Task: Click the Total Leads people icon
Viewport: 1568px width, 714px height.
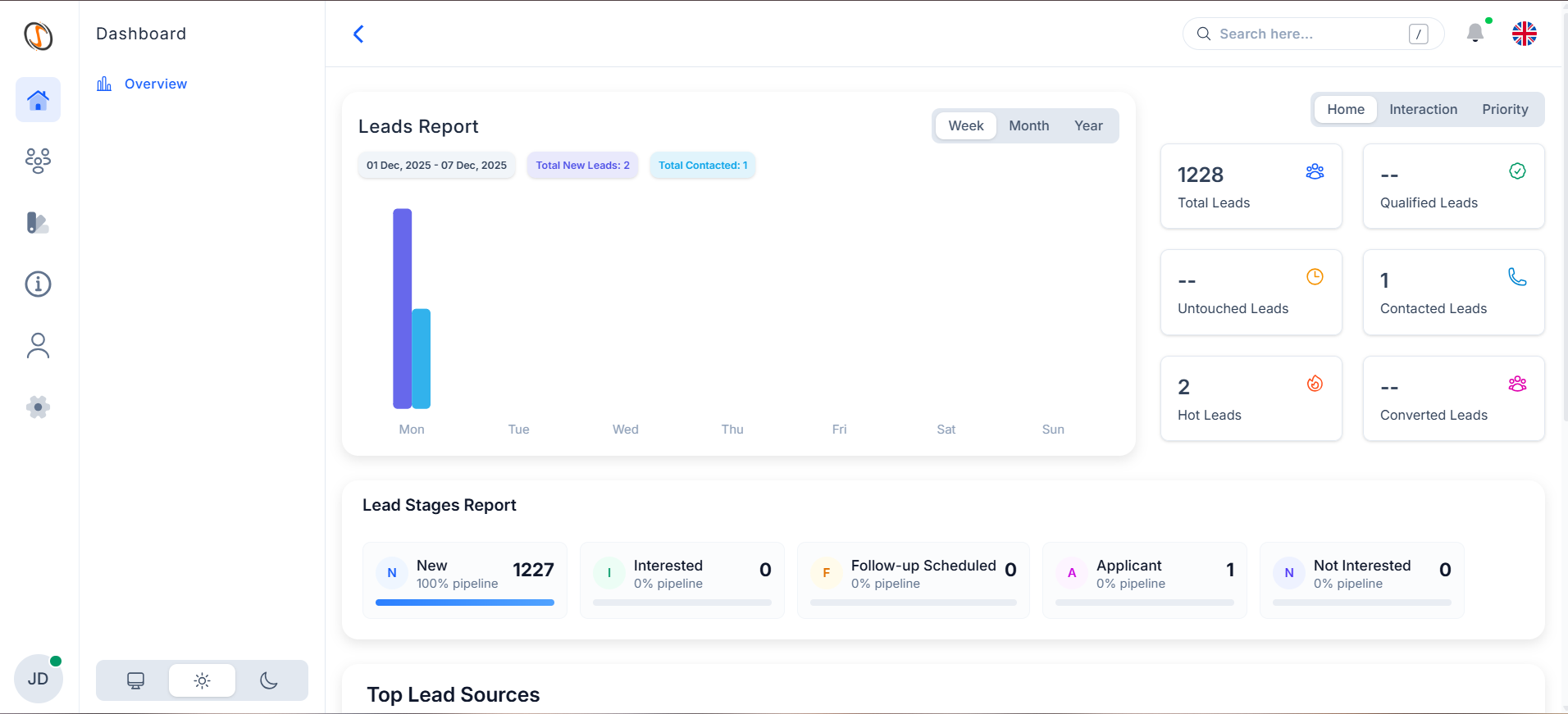Action: [1315, 171]
